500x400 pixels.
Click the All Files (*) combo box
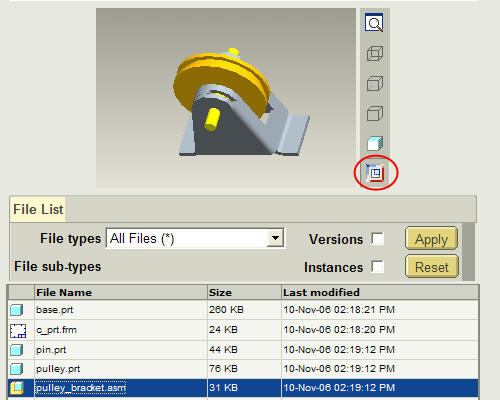coord(195,238)
